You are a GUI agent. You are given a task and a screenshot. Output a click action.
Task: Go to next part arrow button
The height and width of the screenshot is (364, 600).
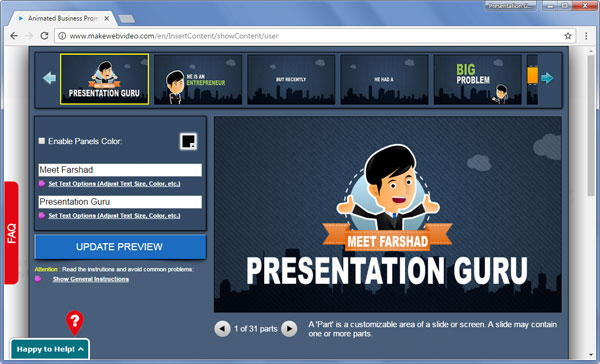[289, 329]
